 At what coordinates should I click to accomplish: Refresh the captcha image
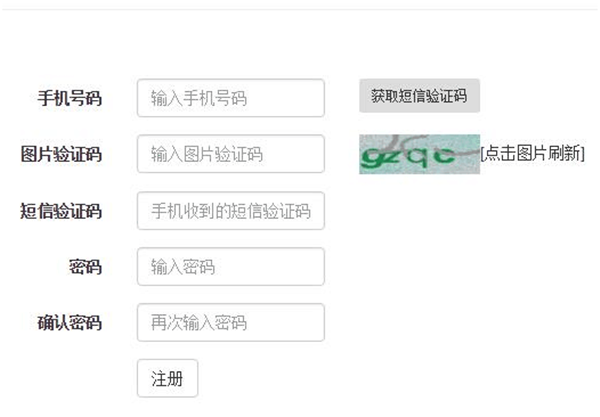[x=419, y=154]
